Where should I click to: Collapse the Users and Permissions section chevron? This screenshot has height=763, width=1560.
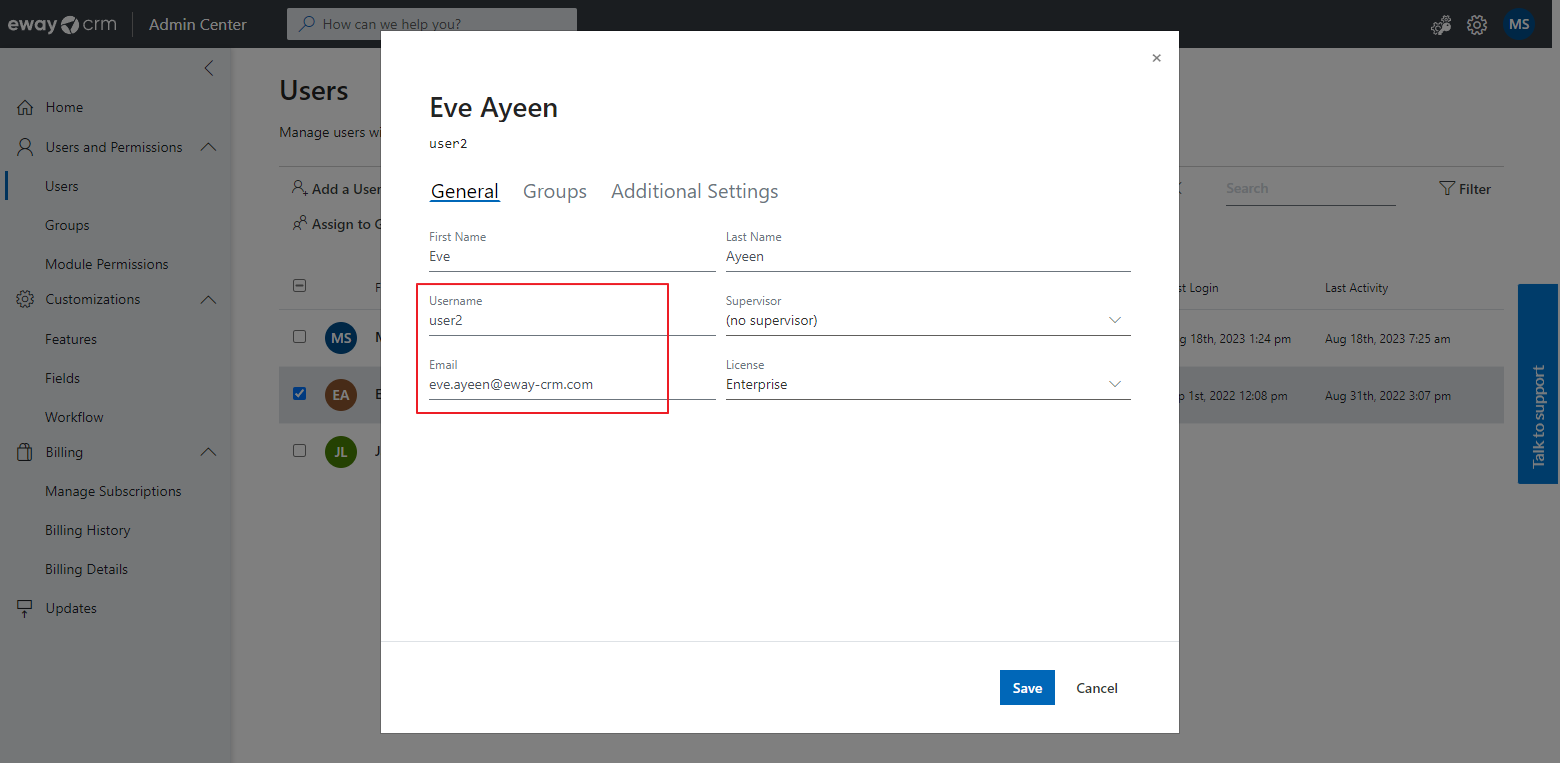click(x=208, y=147)
